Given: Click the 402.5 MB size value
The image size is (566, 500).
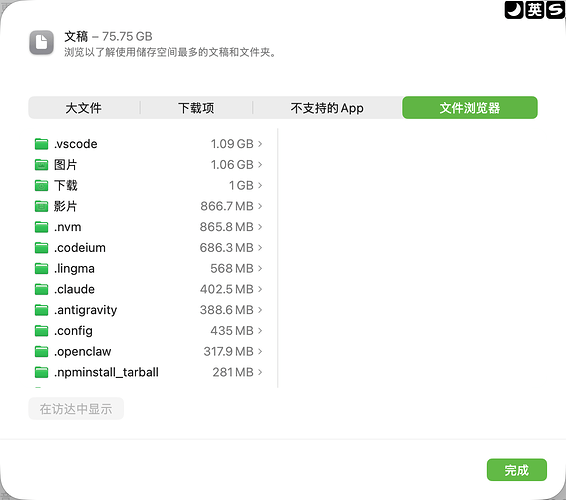Looking at the screenshot, I should [227, 290].
